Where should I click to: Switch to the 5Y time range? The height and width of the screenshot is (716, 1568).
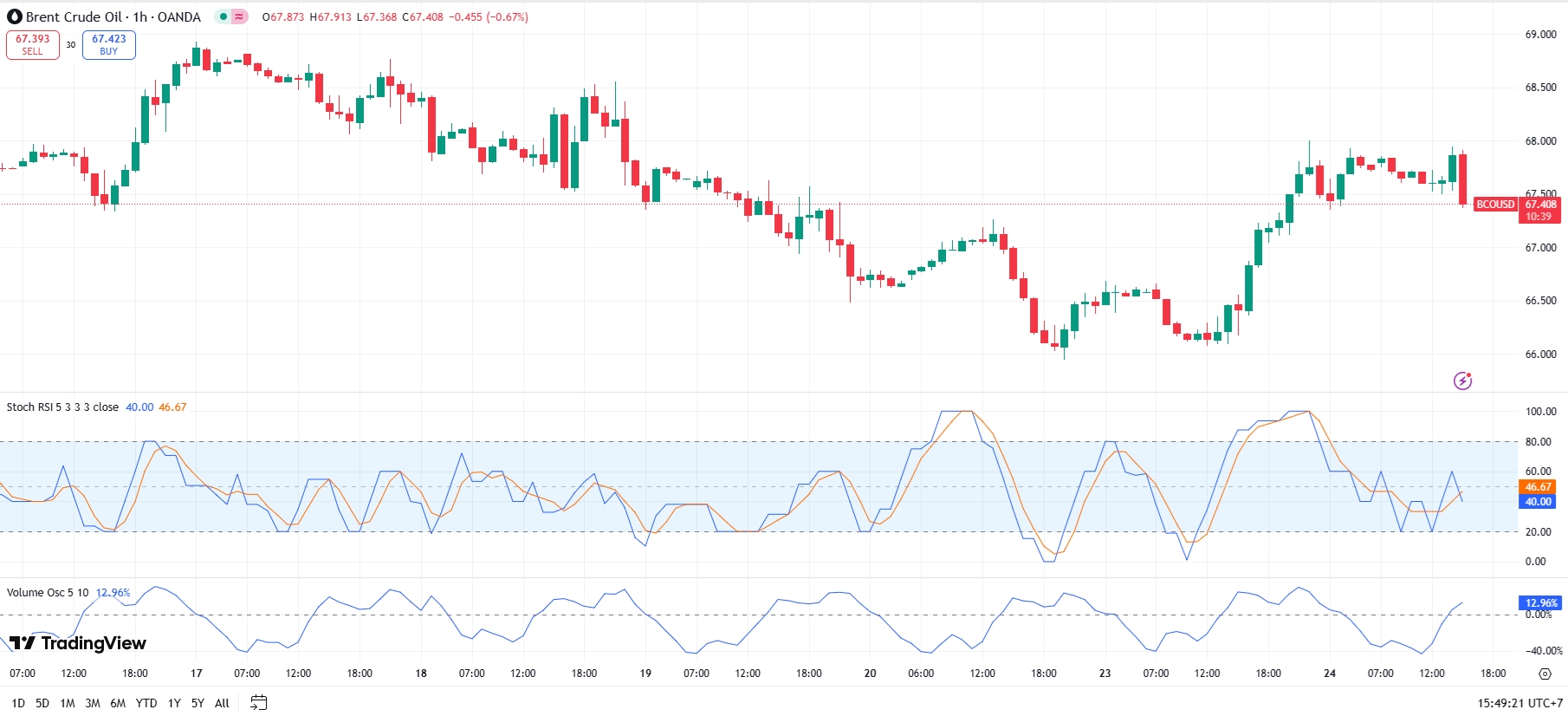tap(198, 703)
